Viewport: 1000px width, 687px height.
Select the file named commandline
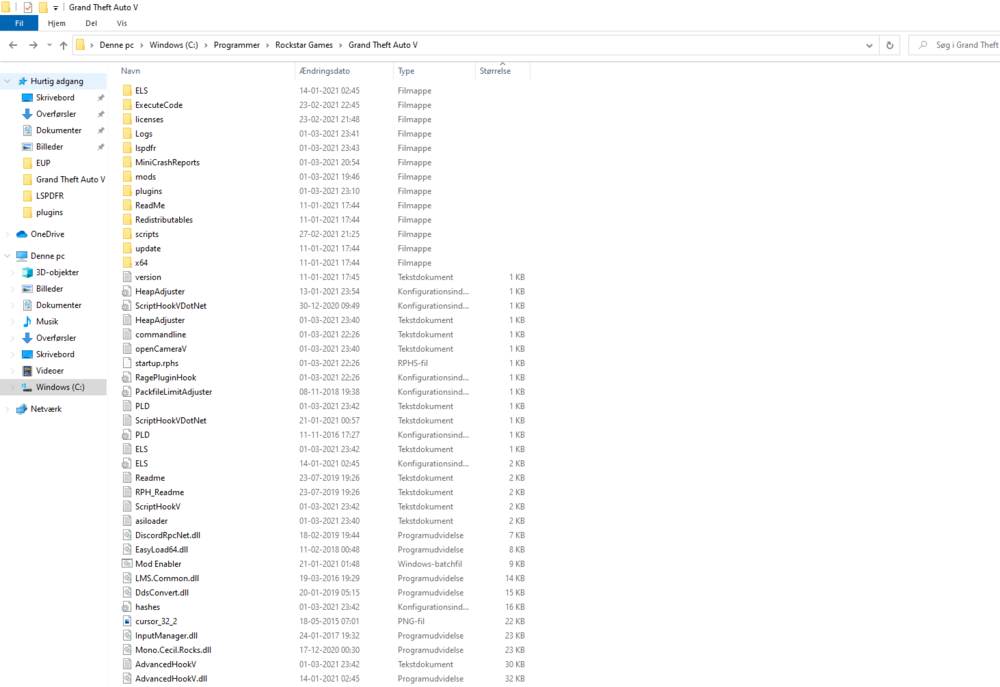(x=161, y=335)
